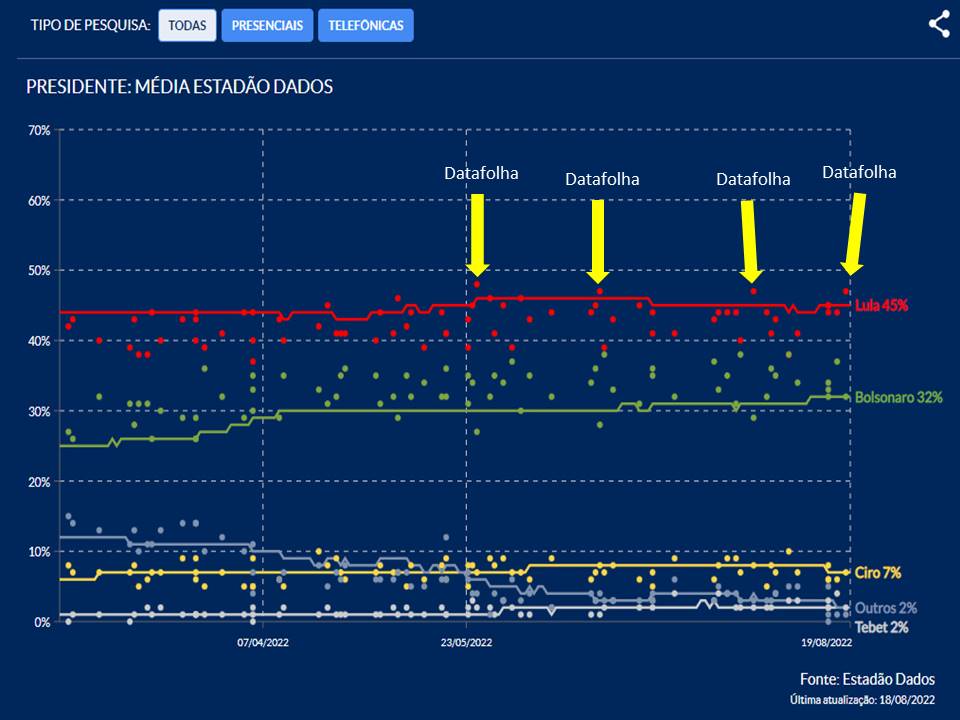Click the Tebet 2% series label
This screenshot has height=720, width=960.
click(x=881, y=627)
